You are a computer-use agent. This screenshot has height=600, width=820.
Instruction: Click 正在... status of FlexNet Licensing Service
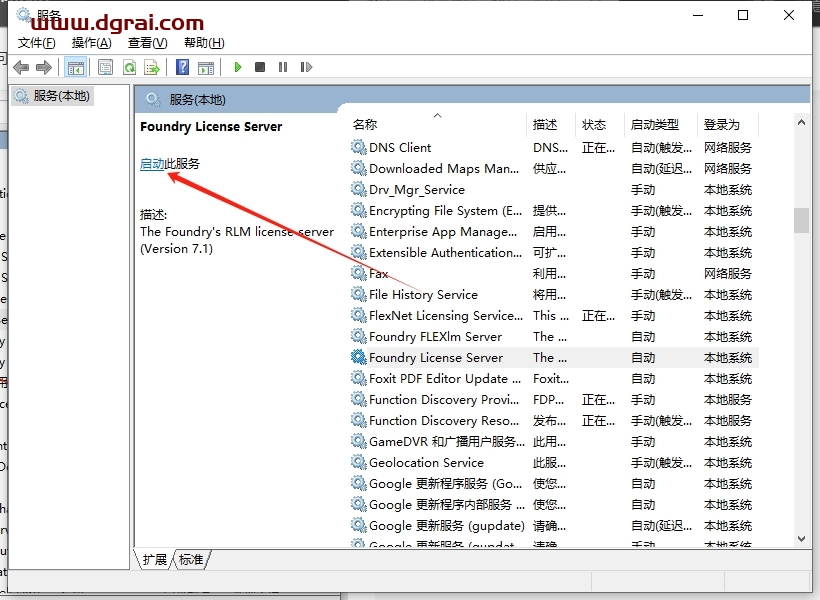click(x=598, y=315)
